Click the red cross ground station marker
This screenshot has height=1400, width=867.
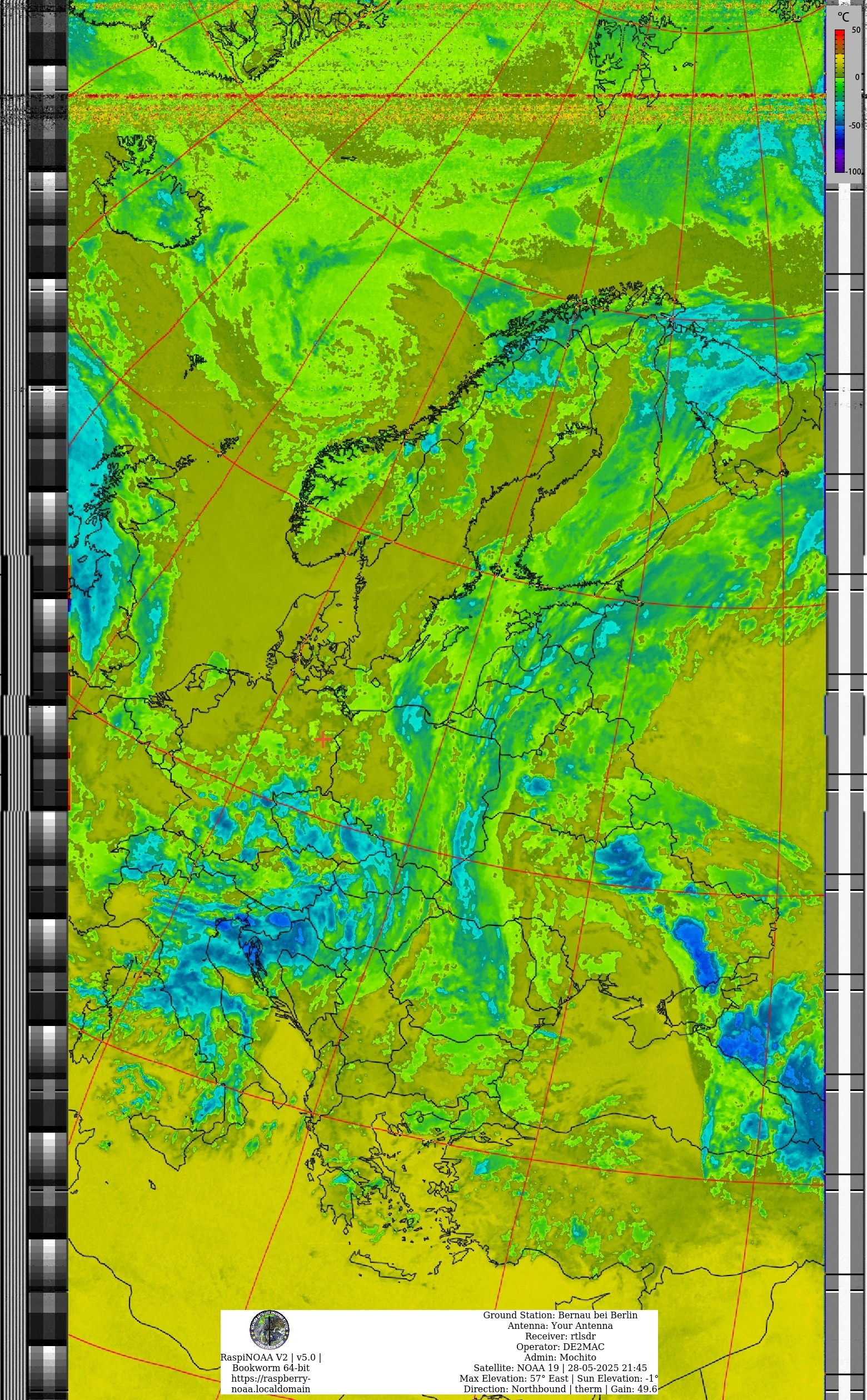(323, 740)
